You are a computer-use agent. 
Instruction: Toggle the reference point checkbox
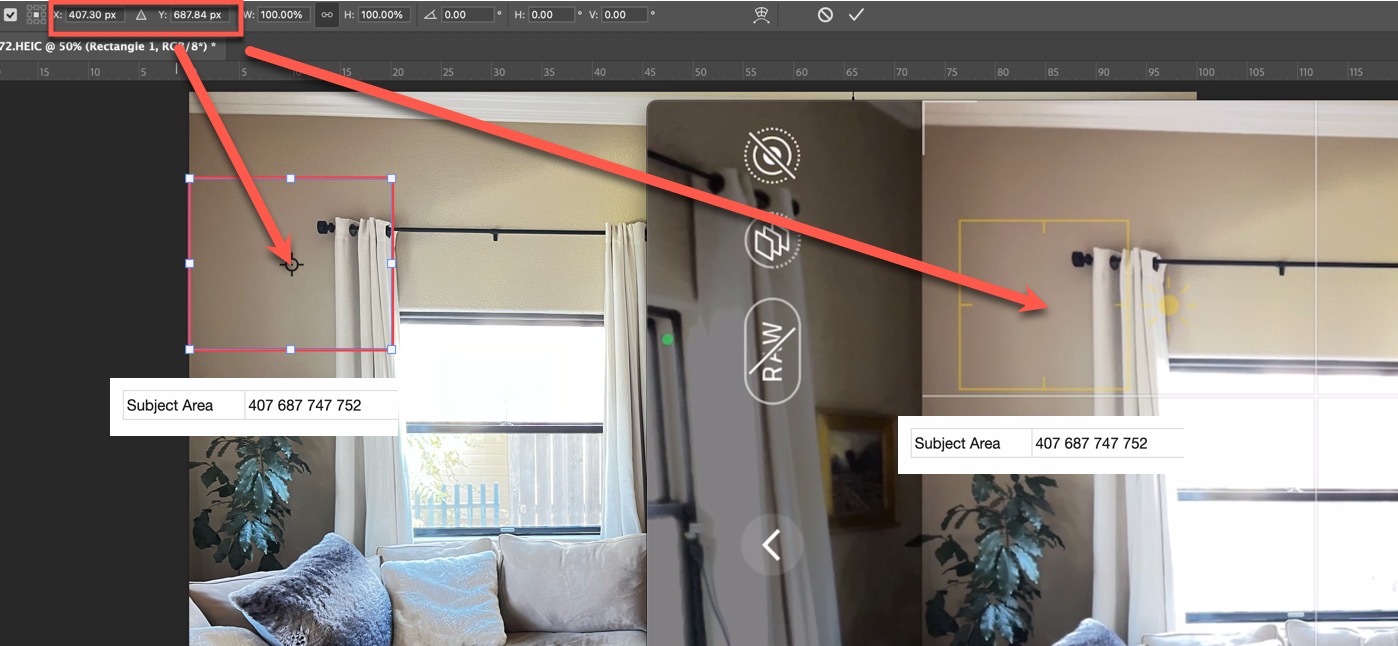coord(10,15)
